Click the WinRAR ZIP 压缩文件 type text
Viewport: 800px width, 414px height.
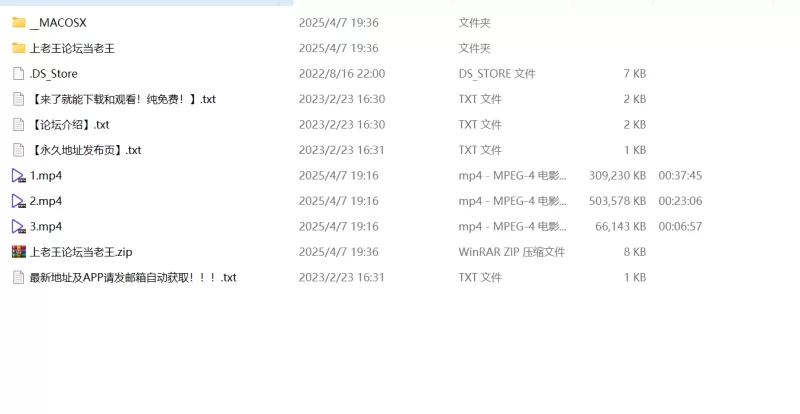tap(512, 252)
